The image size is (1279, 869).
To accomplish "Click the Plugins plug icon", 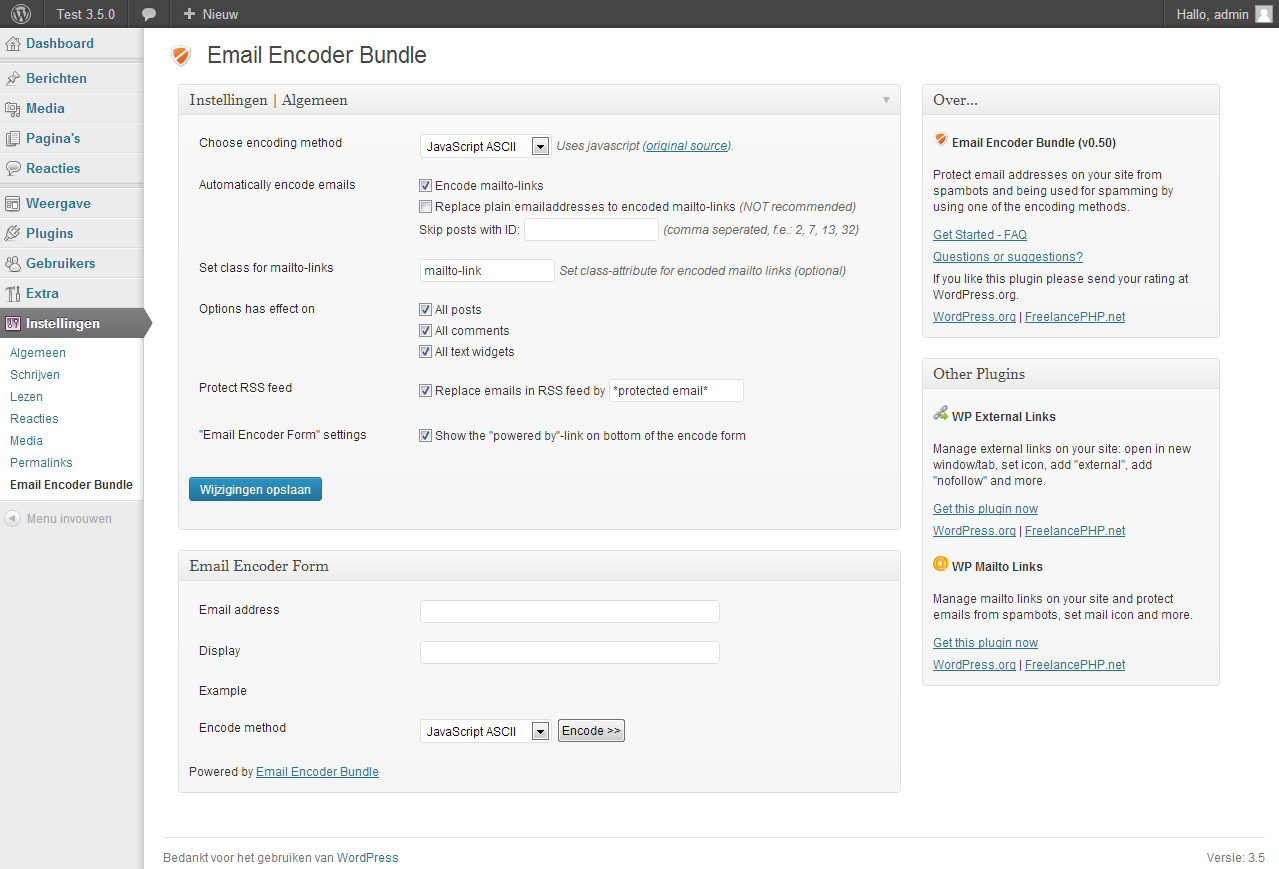I will coord(13,234).
